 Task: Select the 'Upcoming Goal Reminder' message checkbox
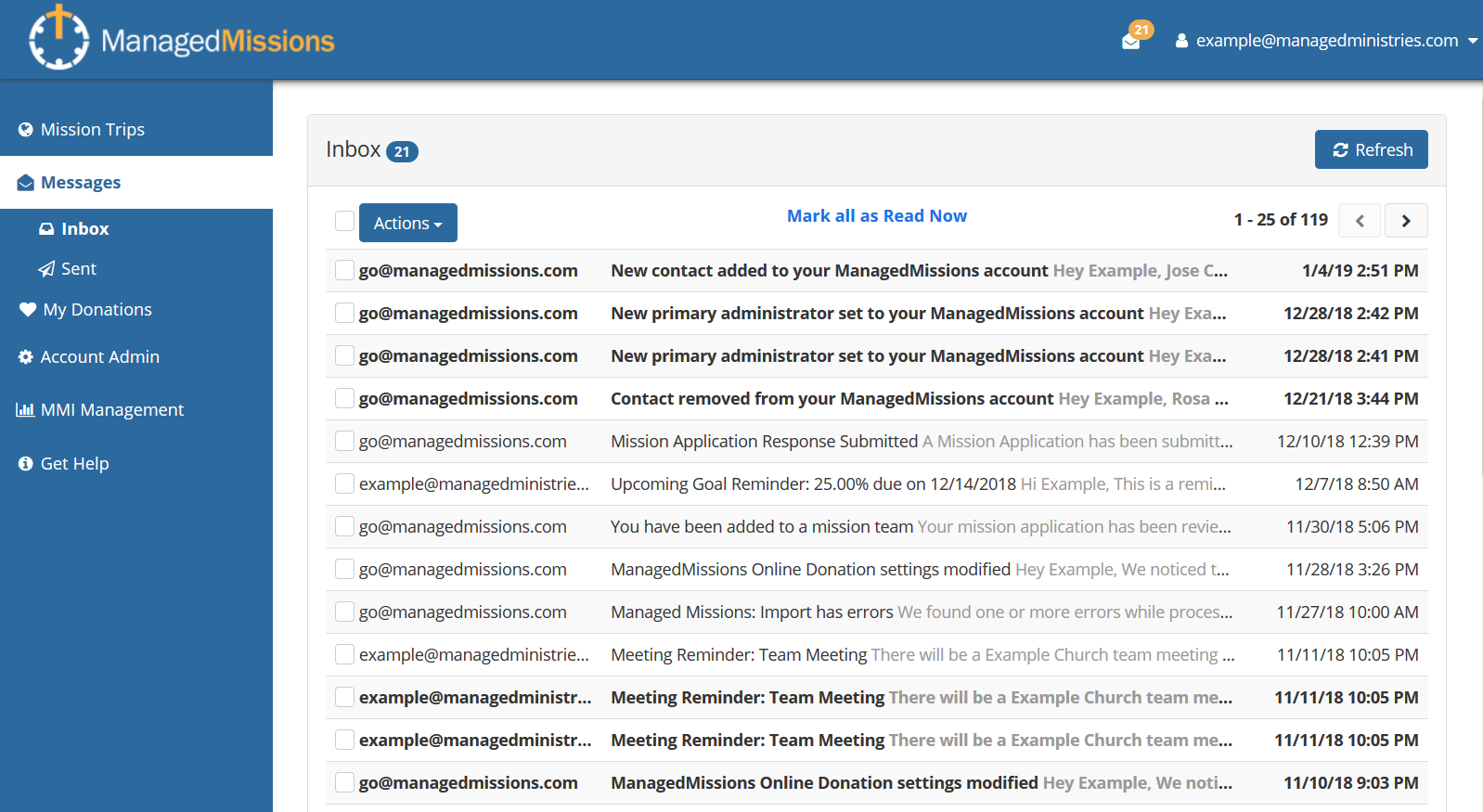(344, 483)
